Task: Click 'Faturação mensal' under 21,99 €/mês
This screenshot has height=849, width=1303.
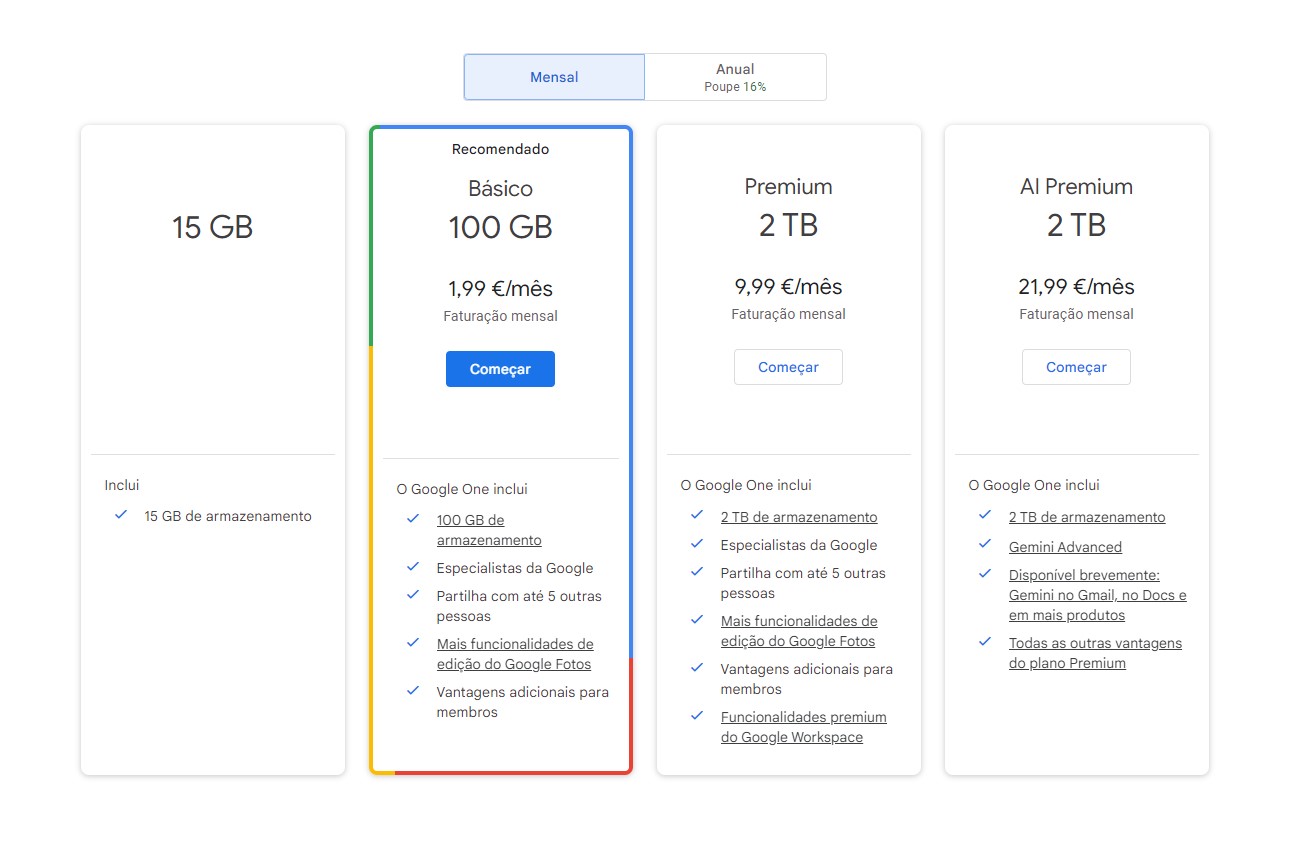Action: point(1076,314)
